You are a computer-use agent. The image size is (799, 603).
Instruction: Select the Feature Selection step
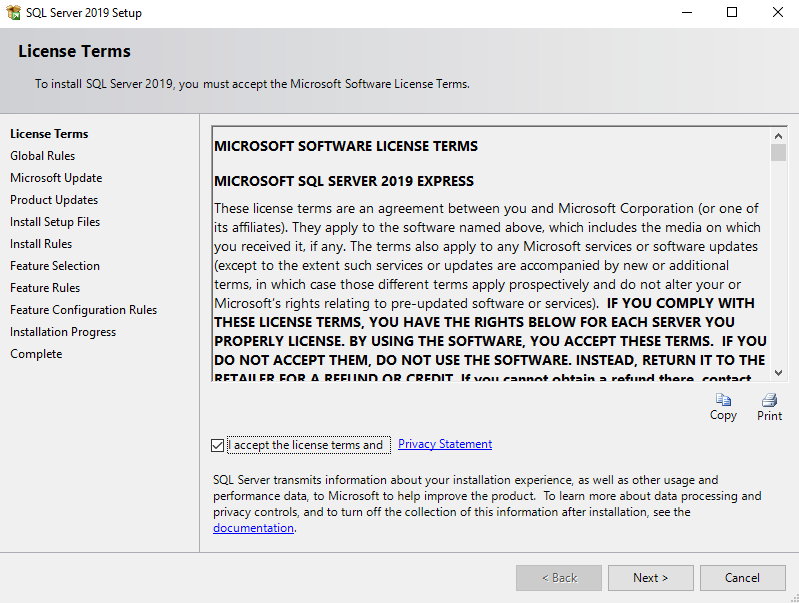point(55,266)
